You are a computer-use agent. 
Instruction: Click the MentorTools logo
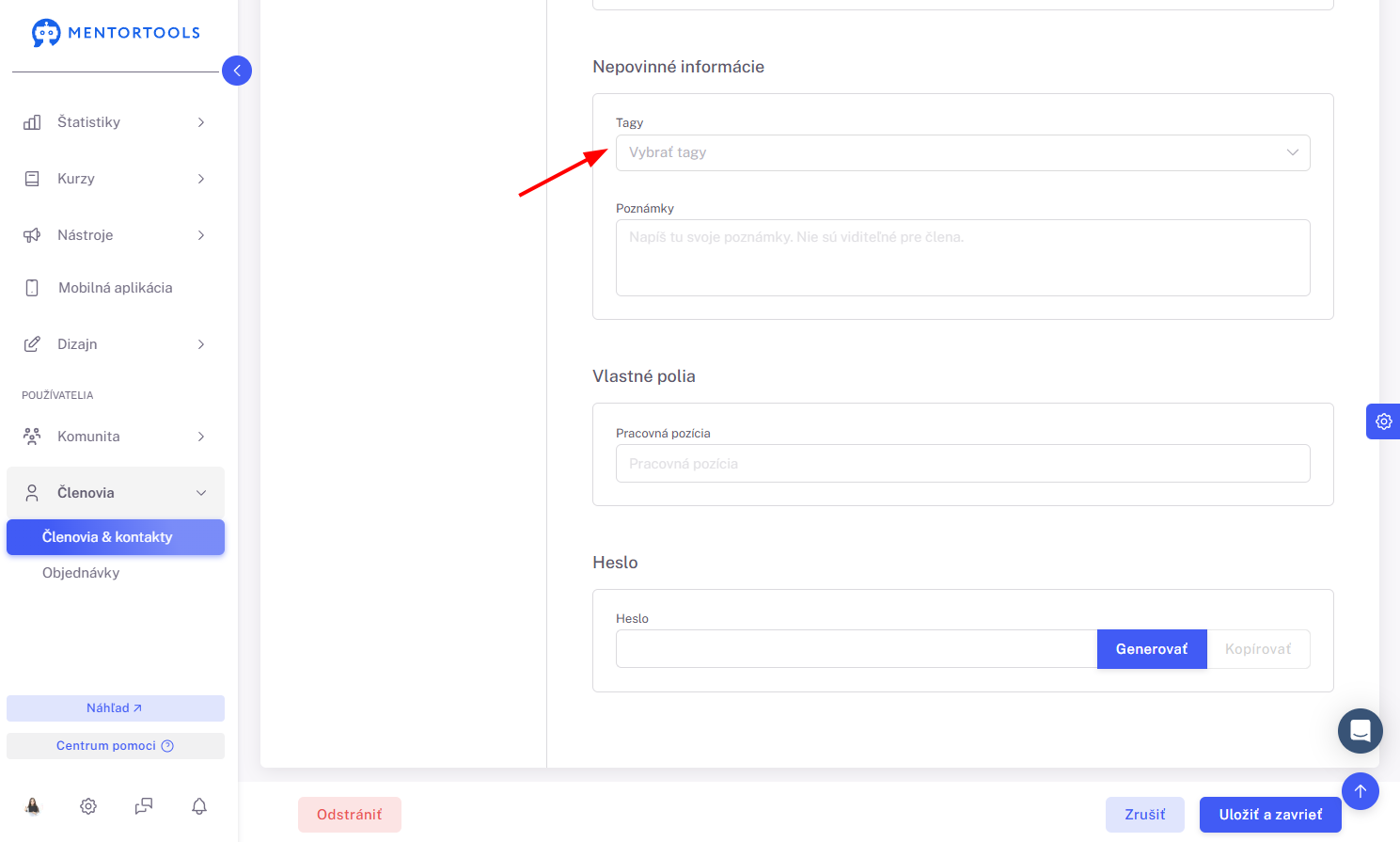[116, 33]
